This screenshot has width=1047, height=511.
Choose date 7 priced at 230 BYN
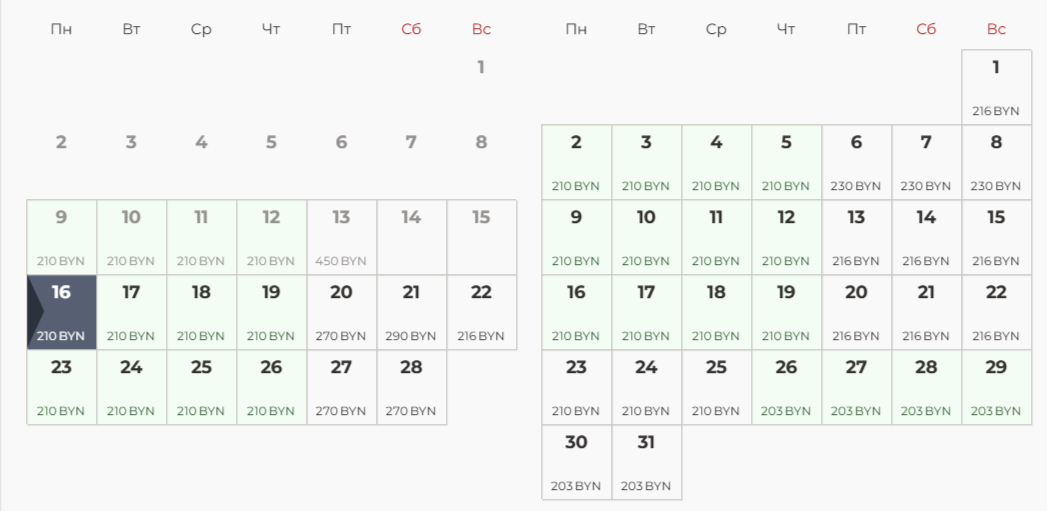(926, 162)
